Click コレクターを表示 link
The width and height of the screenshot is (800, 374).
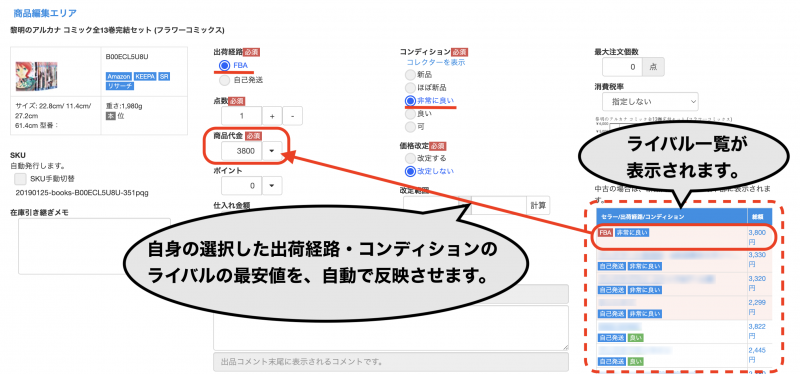pyautogui.click(x=436, y=62)
